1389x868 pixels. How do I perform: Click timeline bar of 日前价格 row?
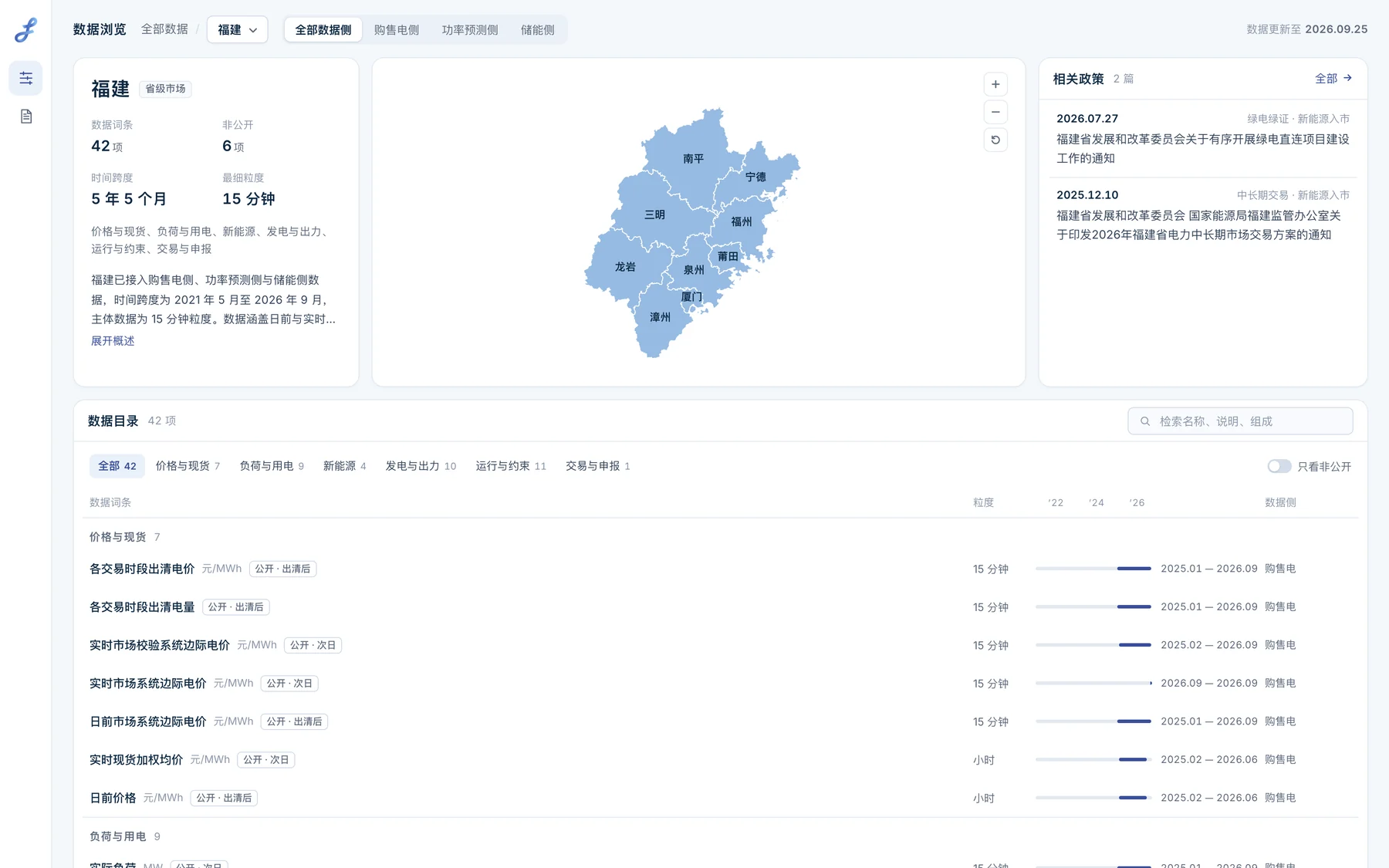click(1093, 798)
